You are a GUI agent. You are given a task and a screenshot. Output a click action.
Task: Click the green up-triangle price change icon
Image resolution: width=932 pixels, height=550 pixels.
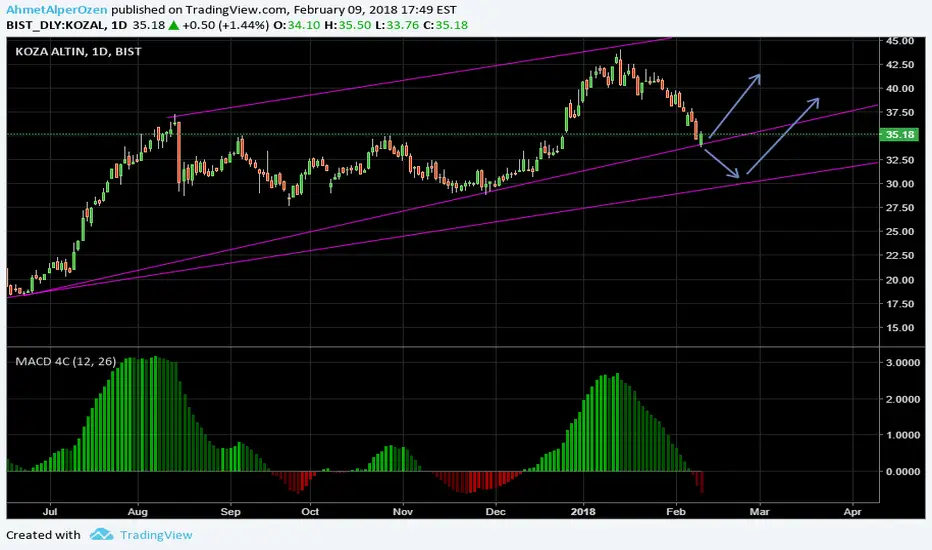[174, 26]
